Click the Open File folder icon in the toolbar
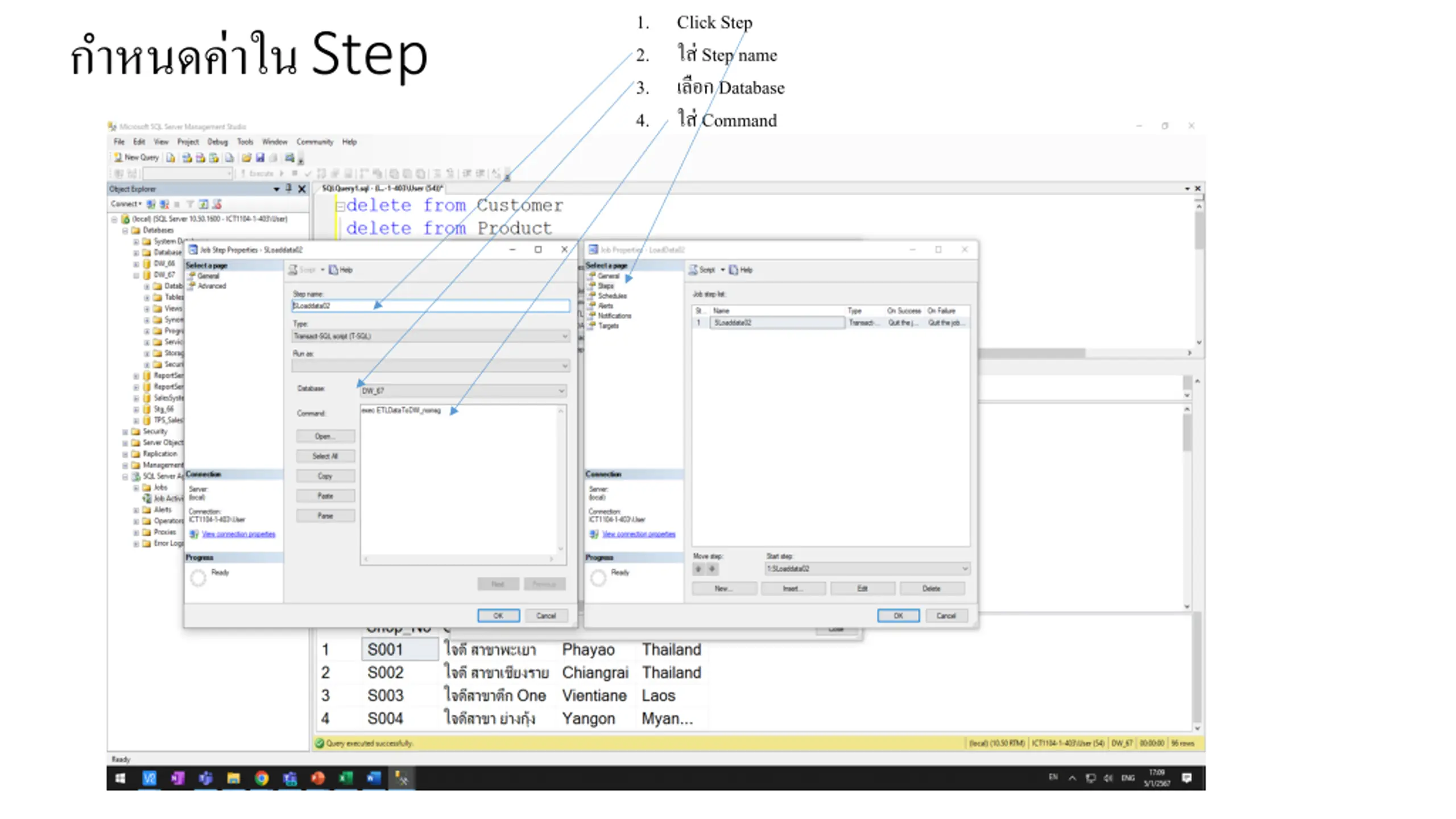The image size is (1456, 819). coord(246,158)
